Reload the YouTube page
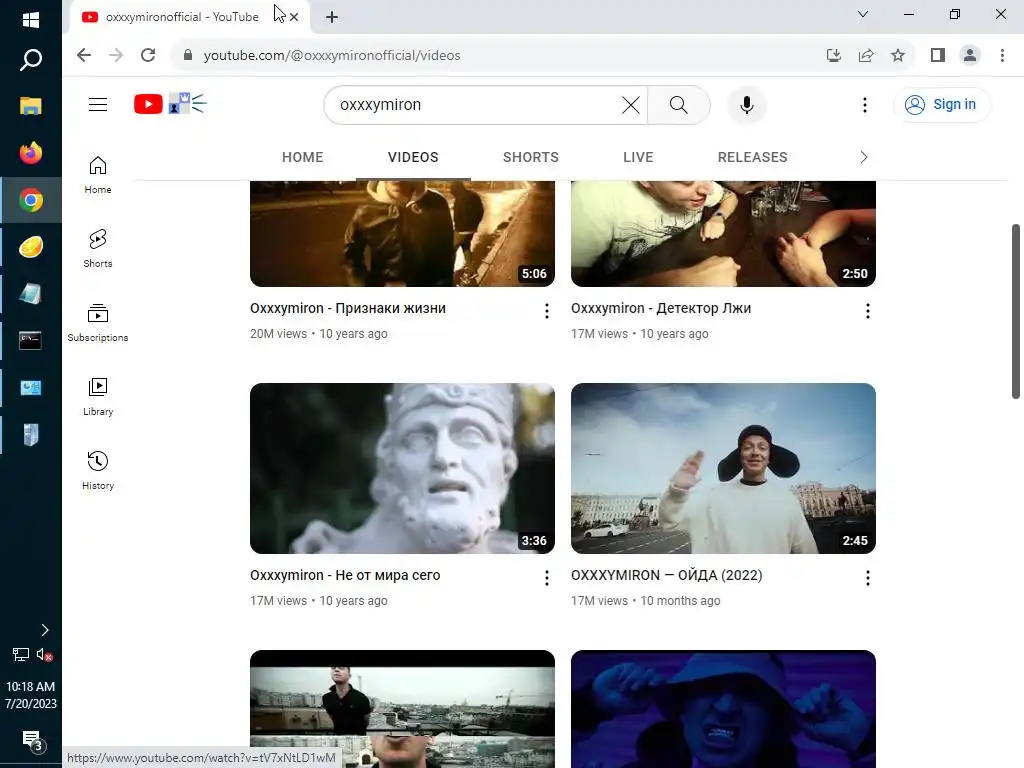Viewport: 1024px width, 768px height. click(148, 56)
